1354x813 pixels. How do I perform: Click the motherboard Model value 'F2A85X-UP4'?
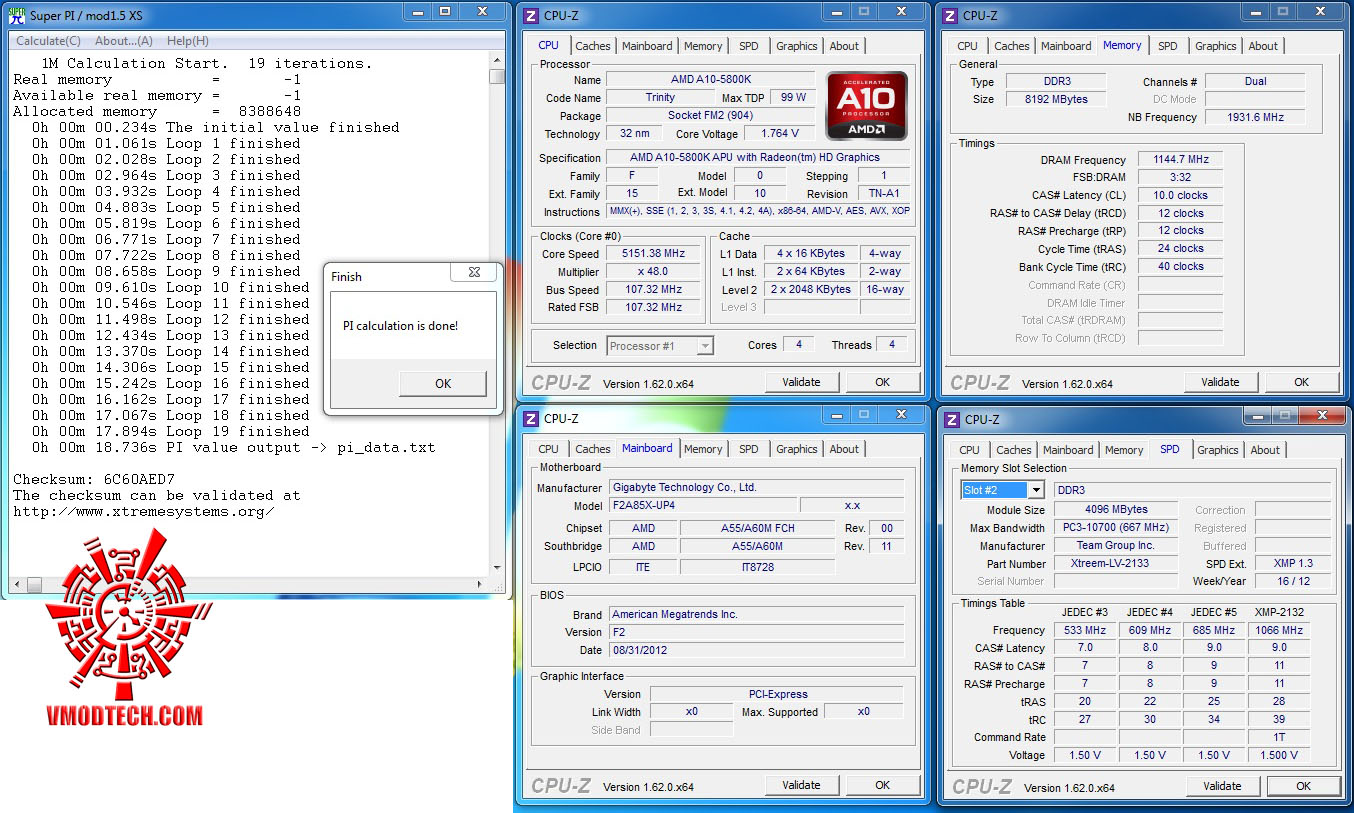(703, 506)
